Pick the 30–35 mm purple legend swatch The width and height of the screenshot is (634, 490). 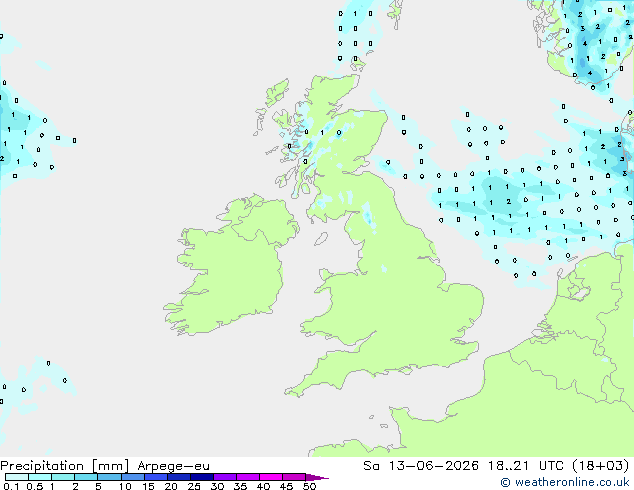tap(224, 477)
